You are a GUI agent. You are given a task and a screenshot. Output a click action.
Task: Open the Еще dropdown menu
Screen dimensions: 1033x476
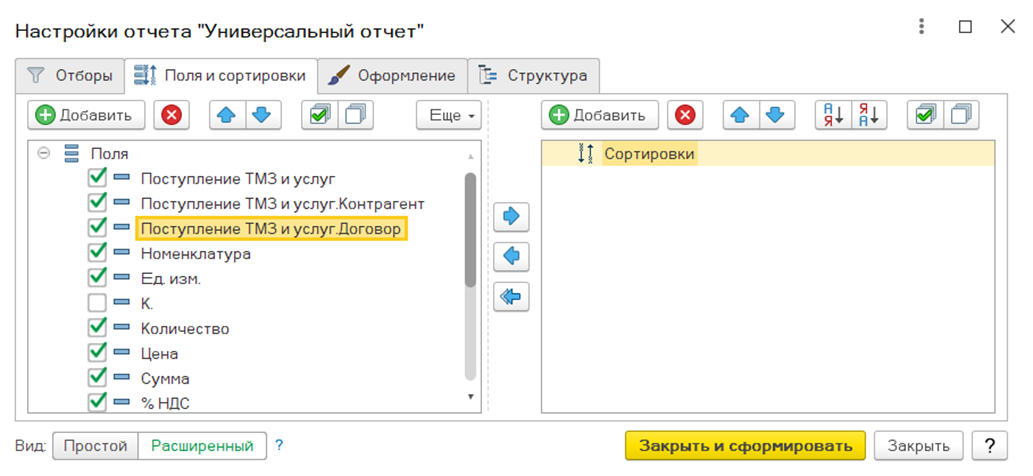pyautogui.click(x=449, y=115)
